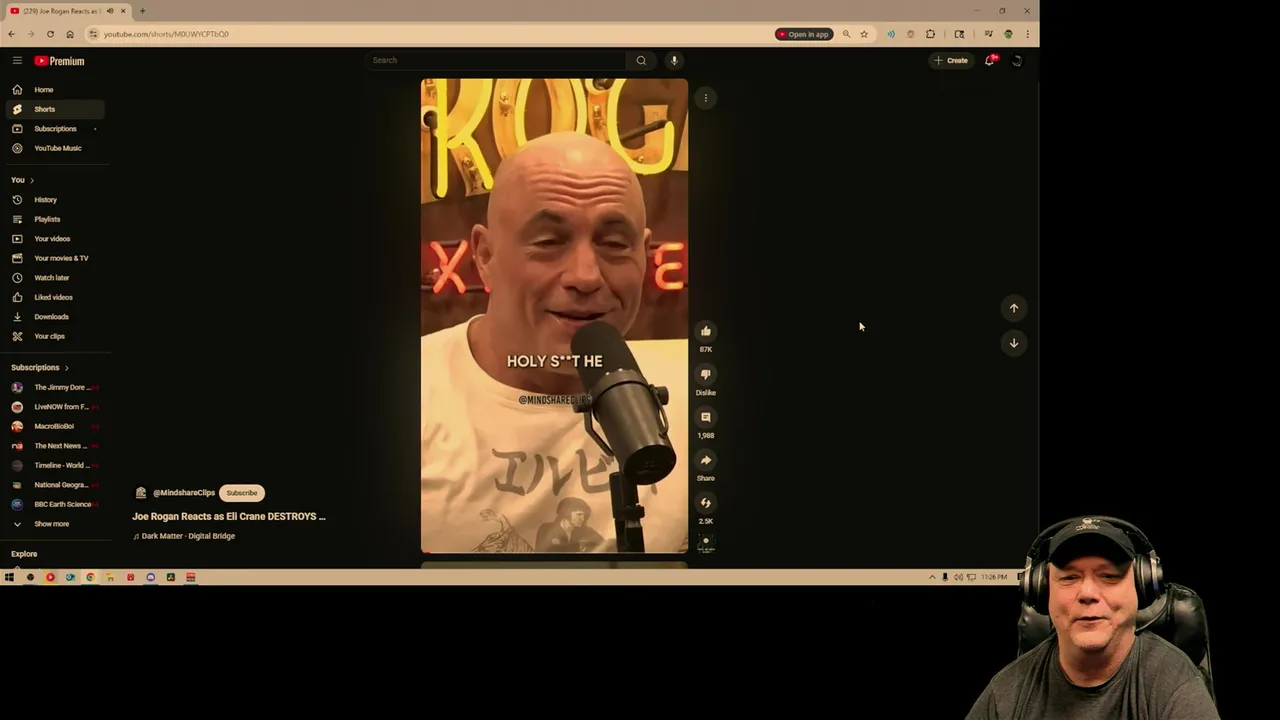Open the YouTube hamburger guide menu
This screenshot has width=1280, height=720.
click(x=17, y=61)
